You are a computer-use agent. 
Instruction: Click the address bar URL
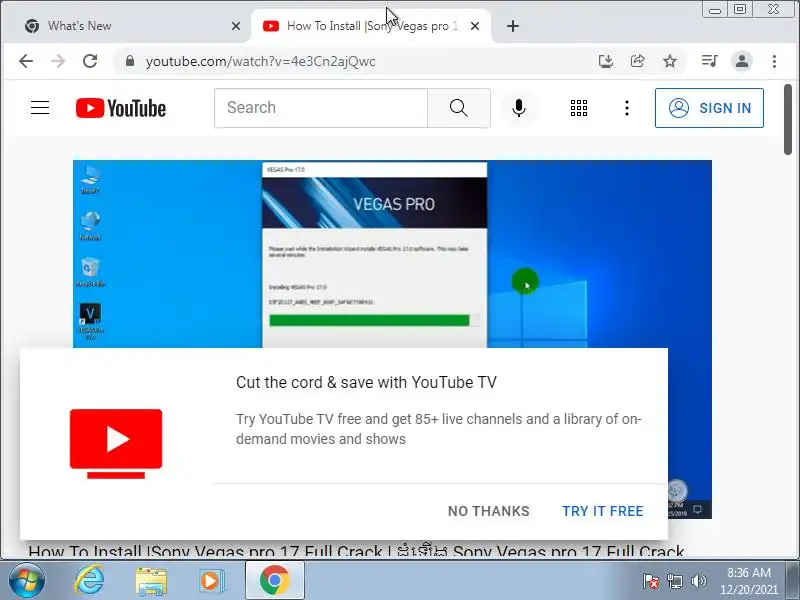point(260,61)
